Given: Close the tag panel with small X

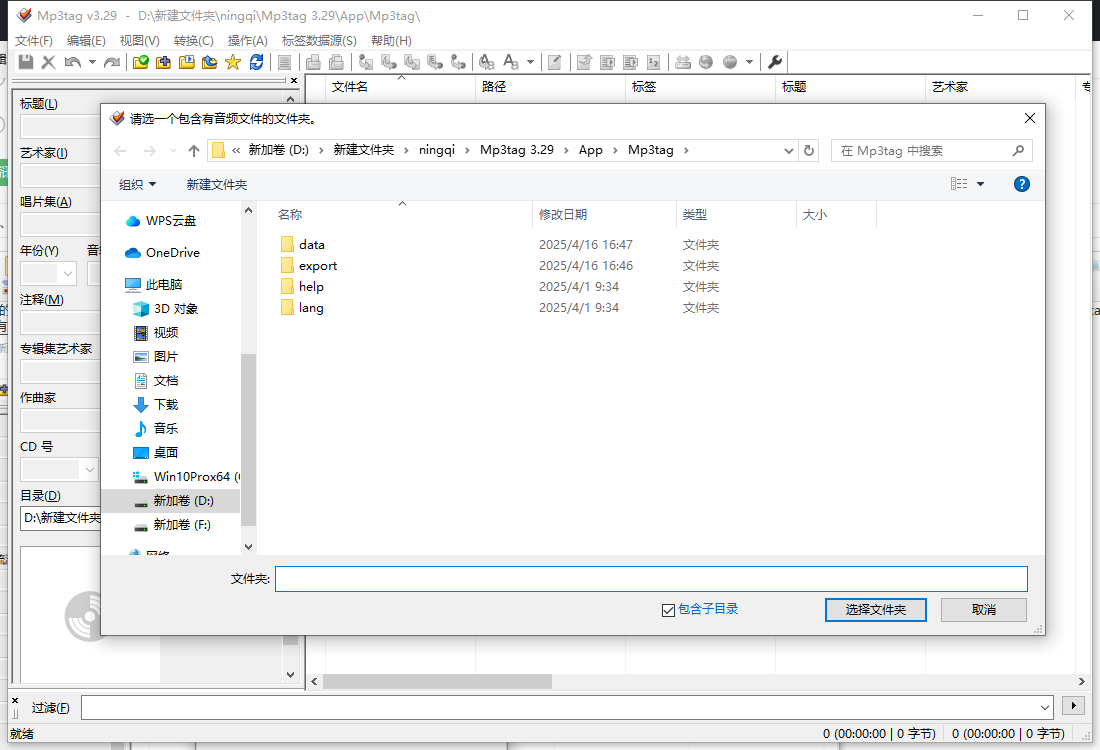Looking at the screenshot, I should click(x=294, y=81).
